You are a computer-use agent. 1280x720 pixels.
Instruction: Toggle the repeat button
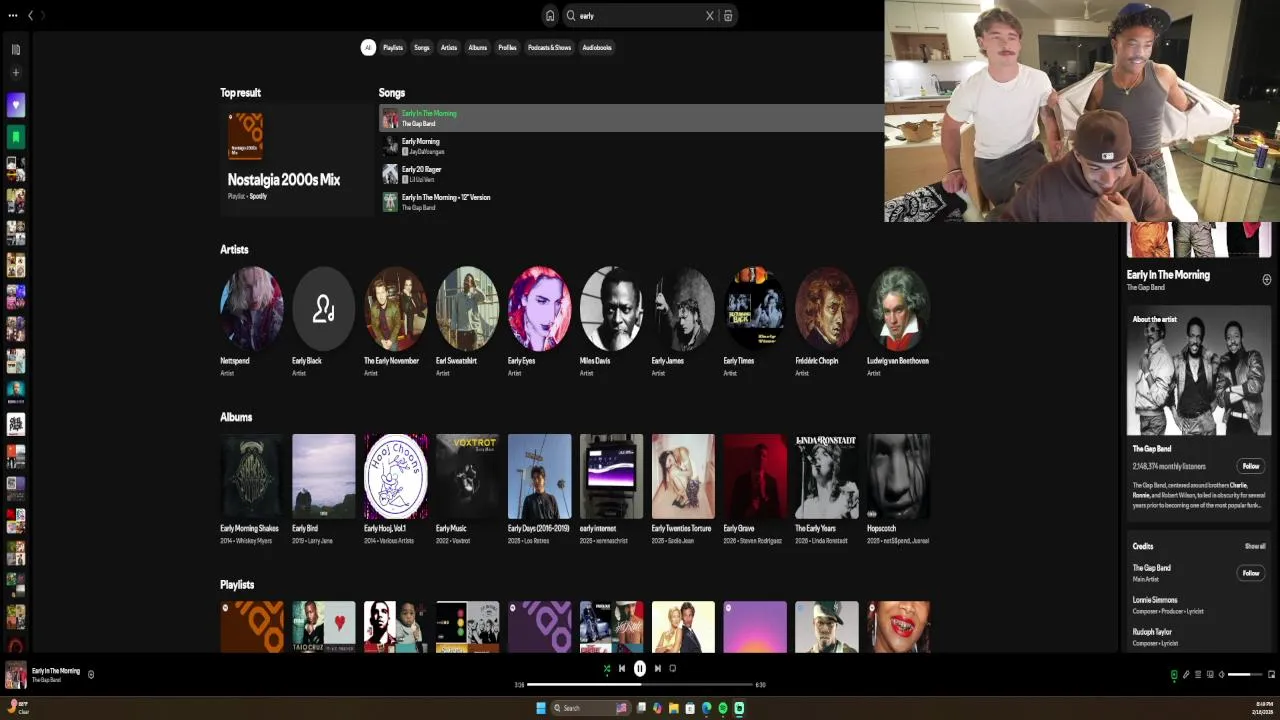tap(673, 669)
